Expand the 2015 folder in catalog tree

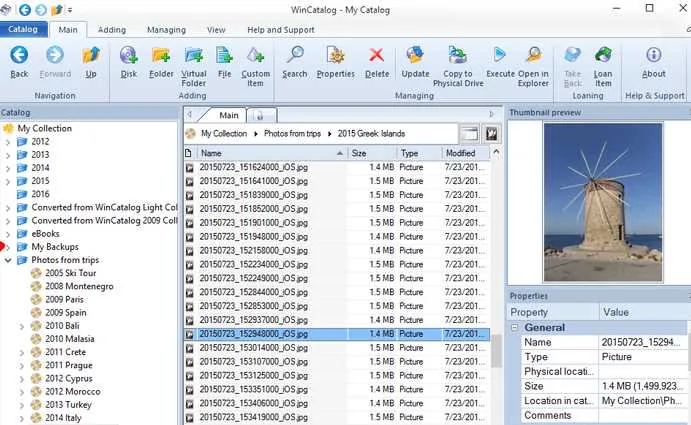click(x=8, y=181)
